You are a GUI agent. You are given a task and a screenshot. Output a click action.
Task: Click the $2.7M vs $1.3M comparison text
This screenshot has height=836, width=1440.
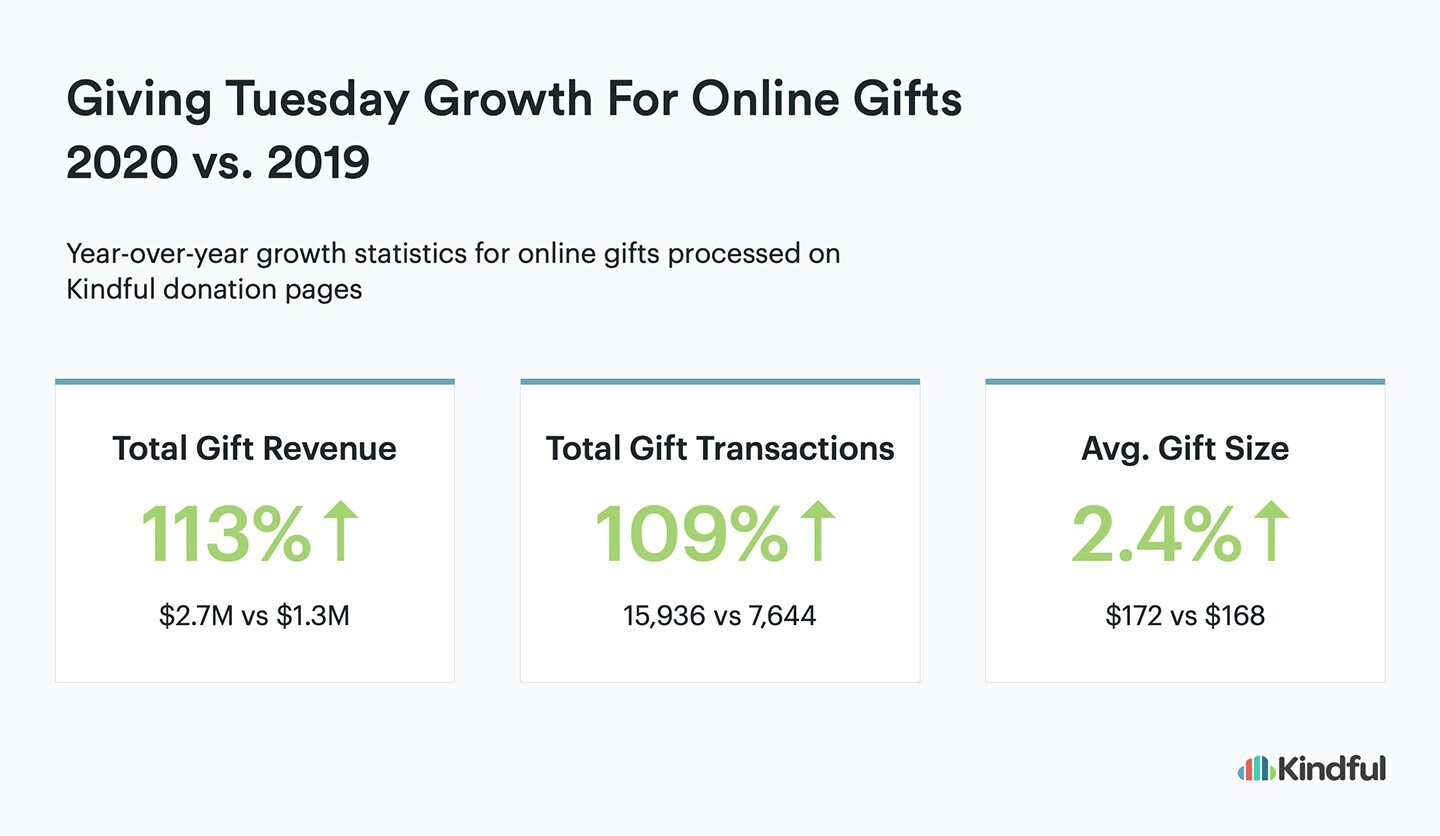click(x=255, y=616)
